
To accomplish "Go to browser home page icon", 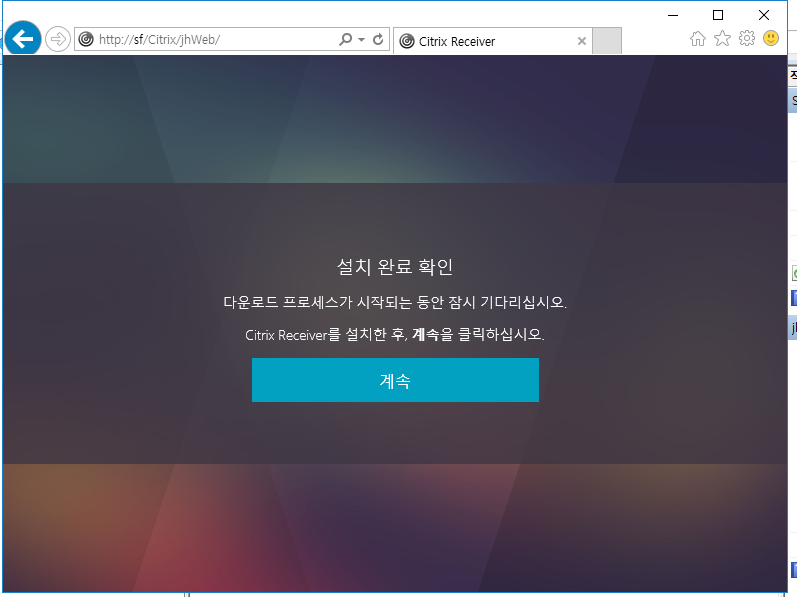I will point(698,39).
